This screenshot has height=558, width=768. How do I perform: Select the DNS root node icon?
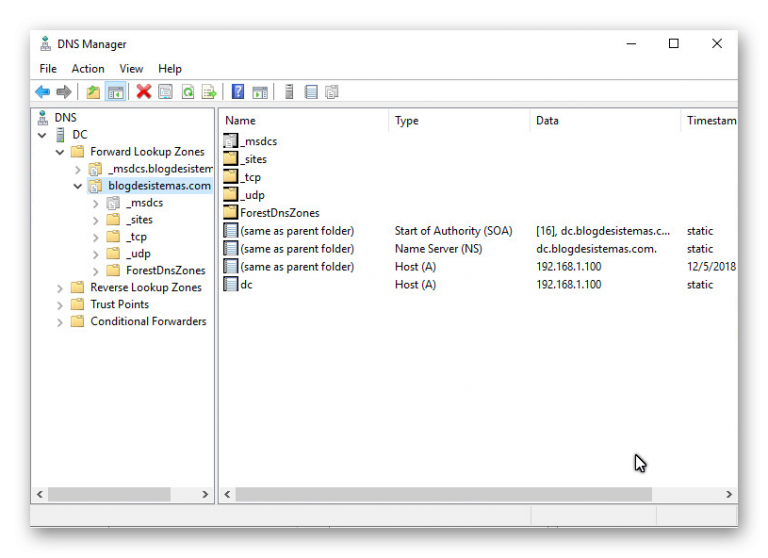click(x=44, y=118)
